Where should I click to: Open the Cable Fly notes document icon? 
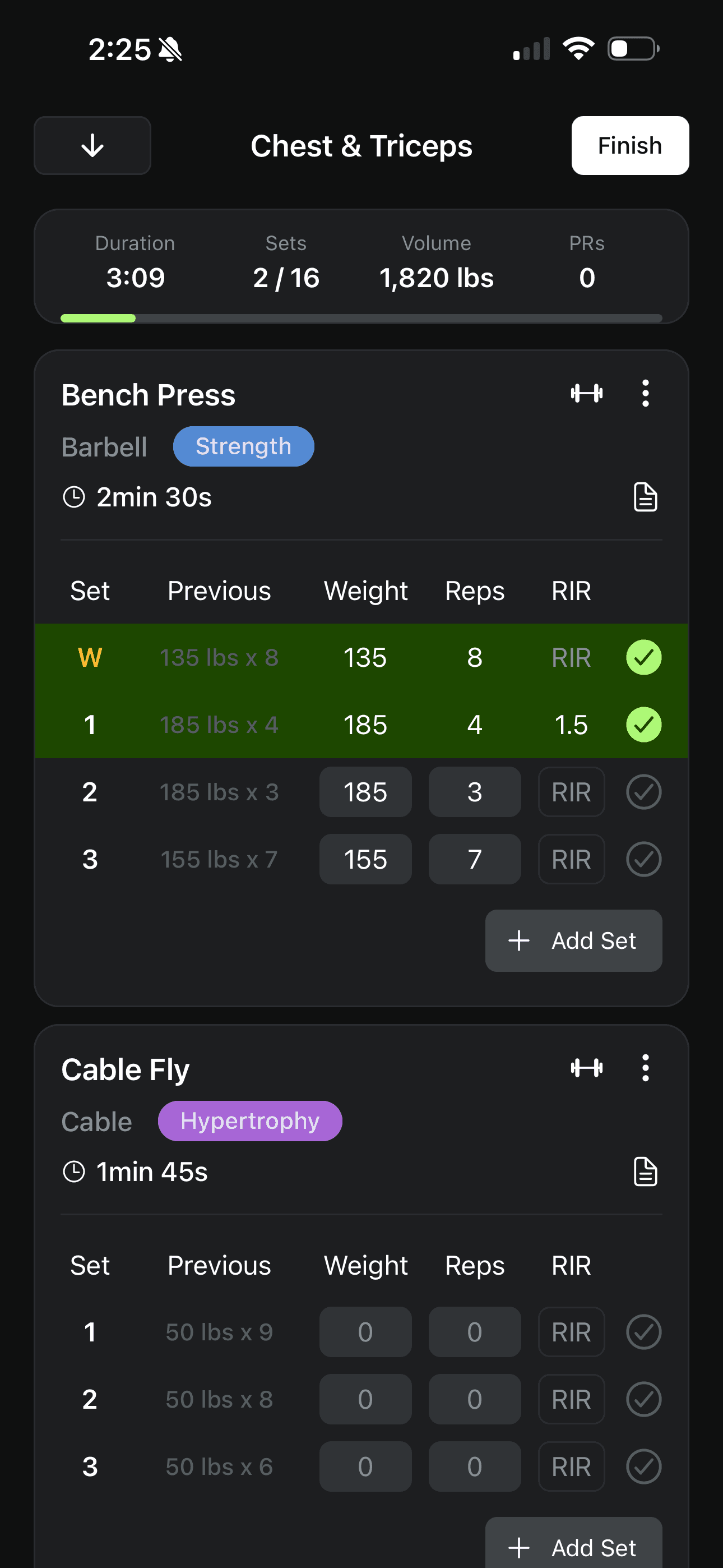[645, 1171]
